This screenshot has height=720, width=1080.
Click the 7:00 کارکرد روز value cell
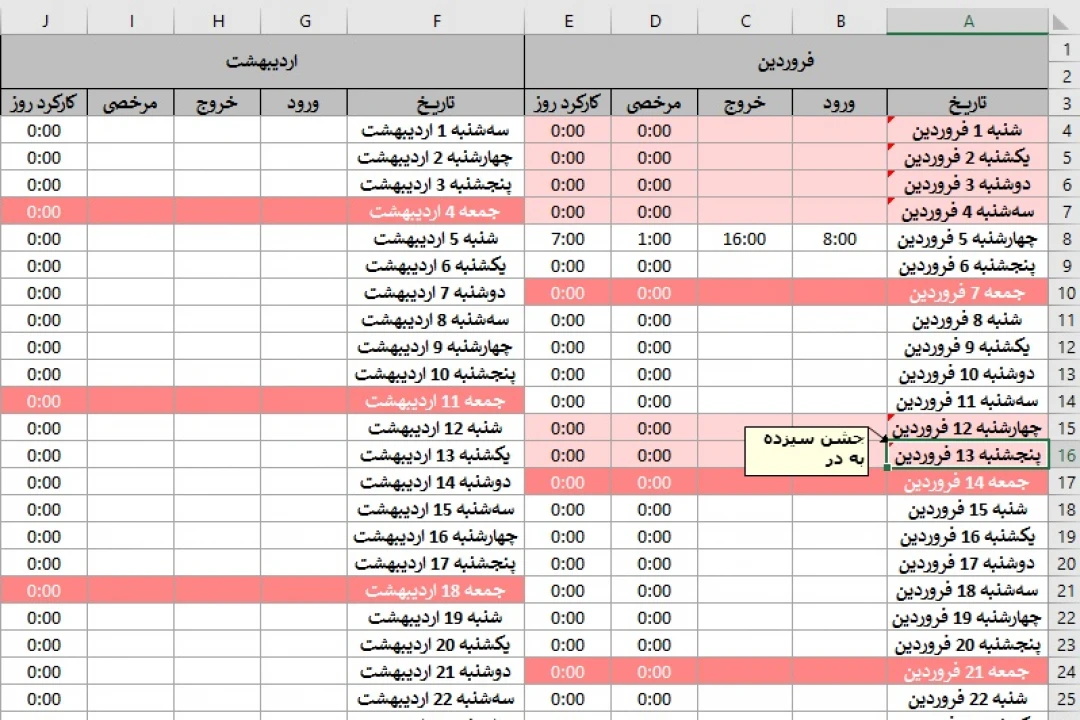point(568,238)
